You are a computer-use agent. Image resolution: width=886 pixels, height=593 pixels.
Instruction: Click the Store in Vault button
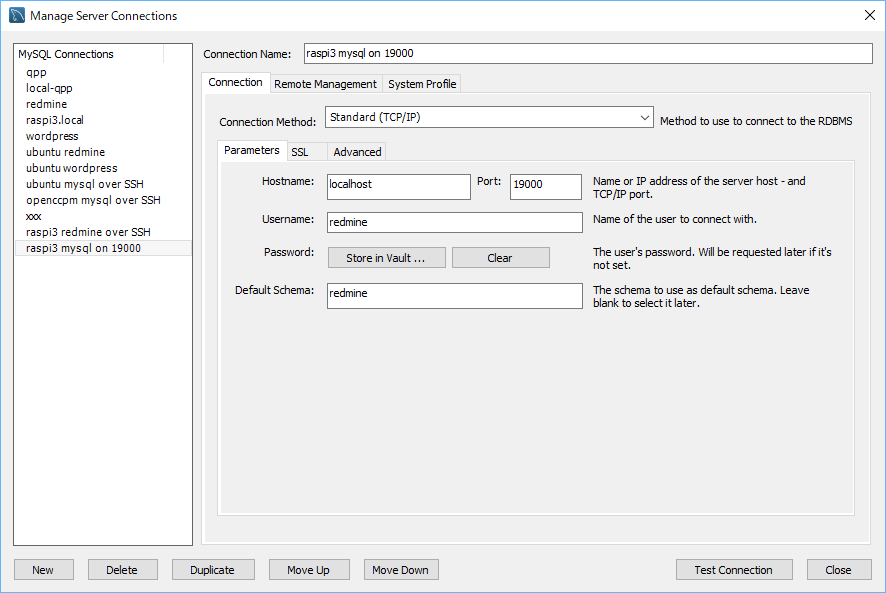(386, 258)
